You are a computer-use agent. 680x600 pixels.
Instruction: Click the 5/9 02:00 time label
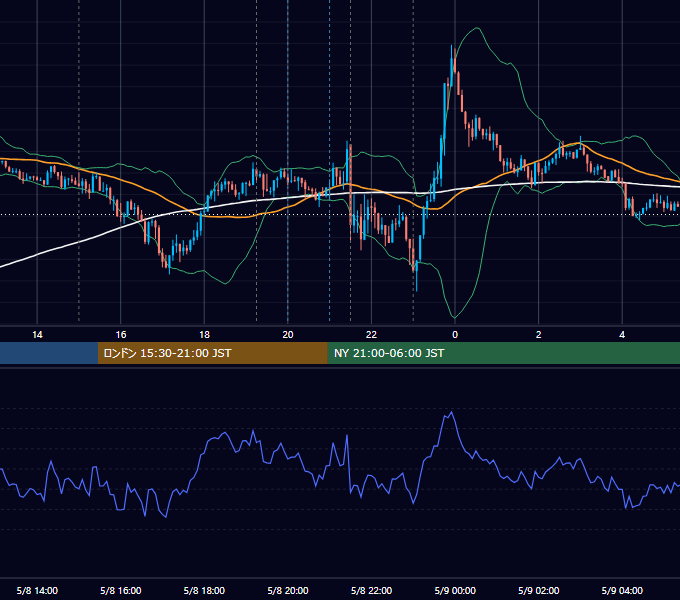(x=539, y=590)
